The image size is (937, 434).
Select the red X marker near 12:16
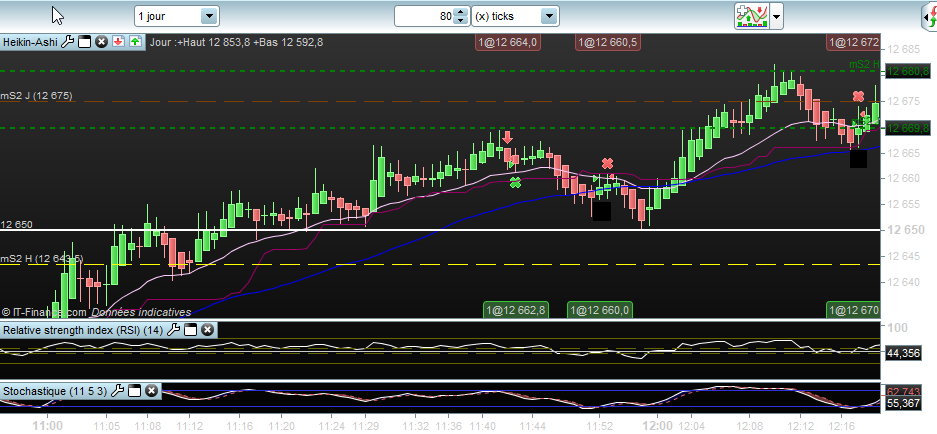(859, 96)
